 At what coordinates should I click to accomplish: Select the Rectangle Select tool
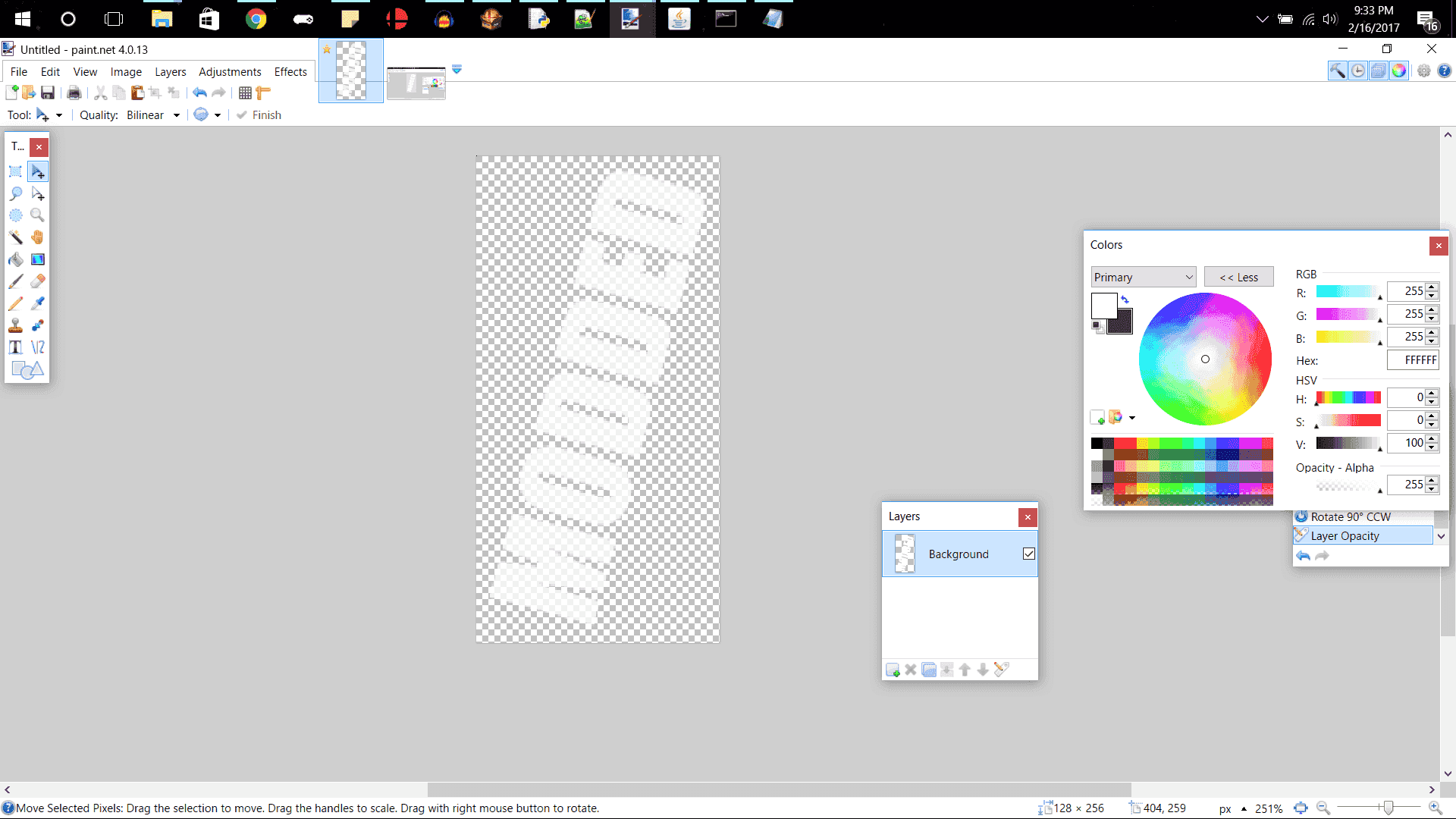point(15,171)
